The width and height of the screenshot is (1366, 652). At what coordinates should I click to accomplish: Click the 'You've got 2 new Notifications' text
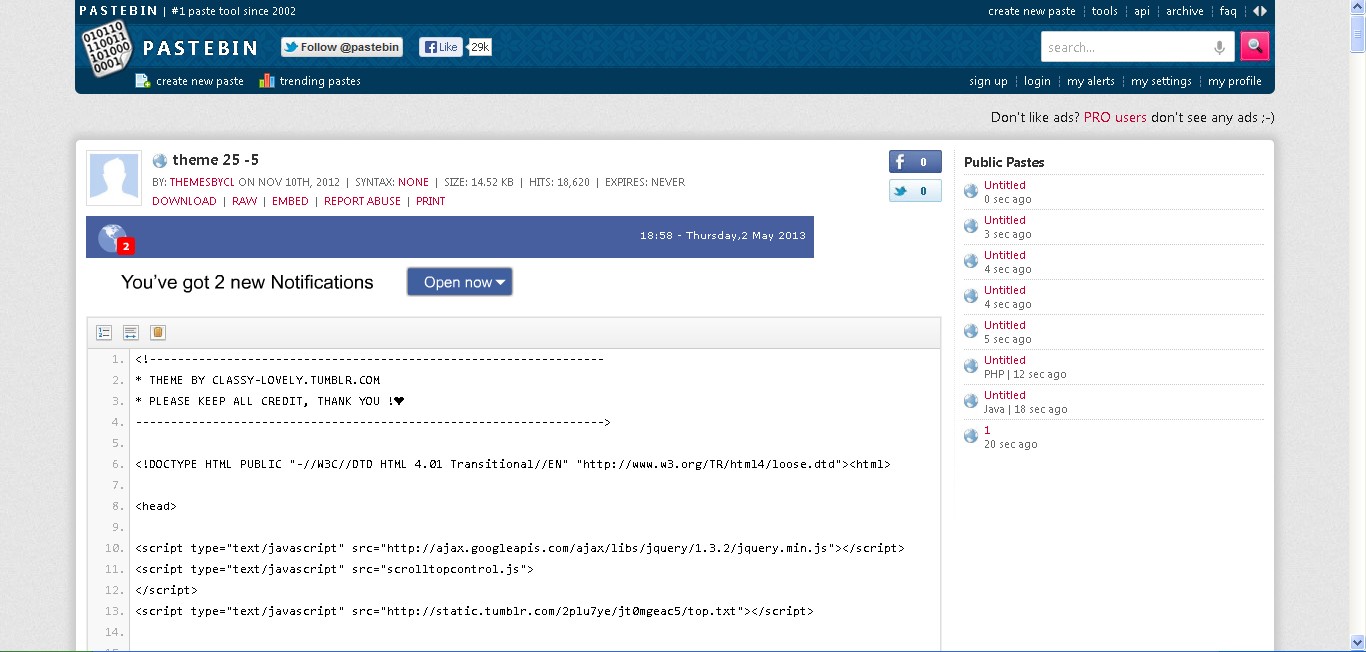(247, 282)
